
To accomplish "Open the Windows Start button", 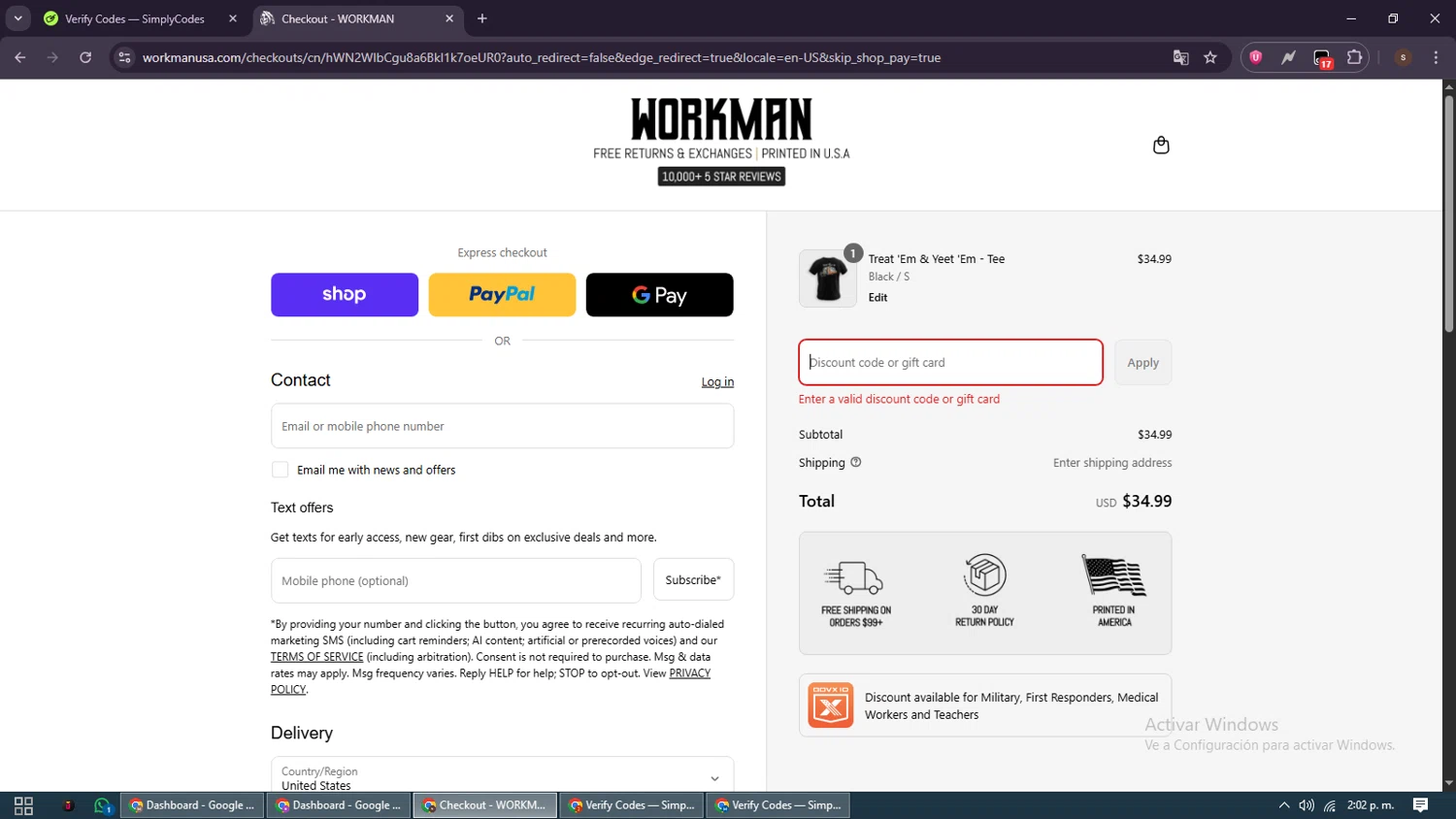I will coord(23,805).
